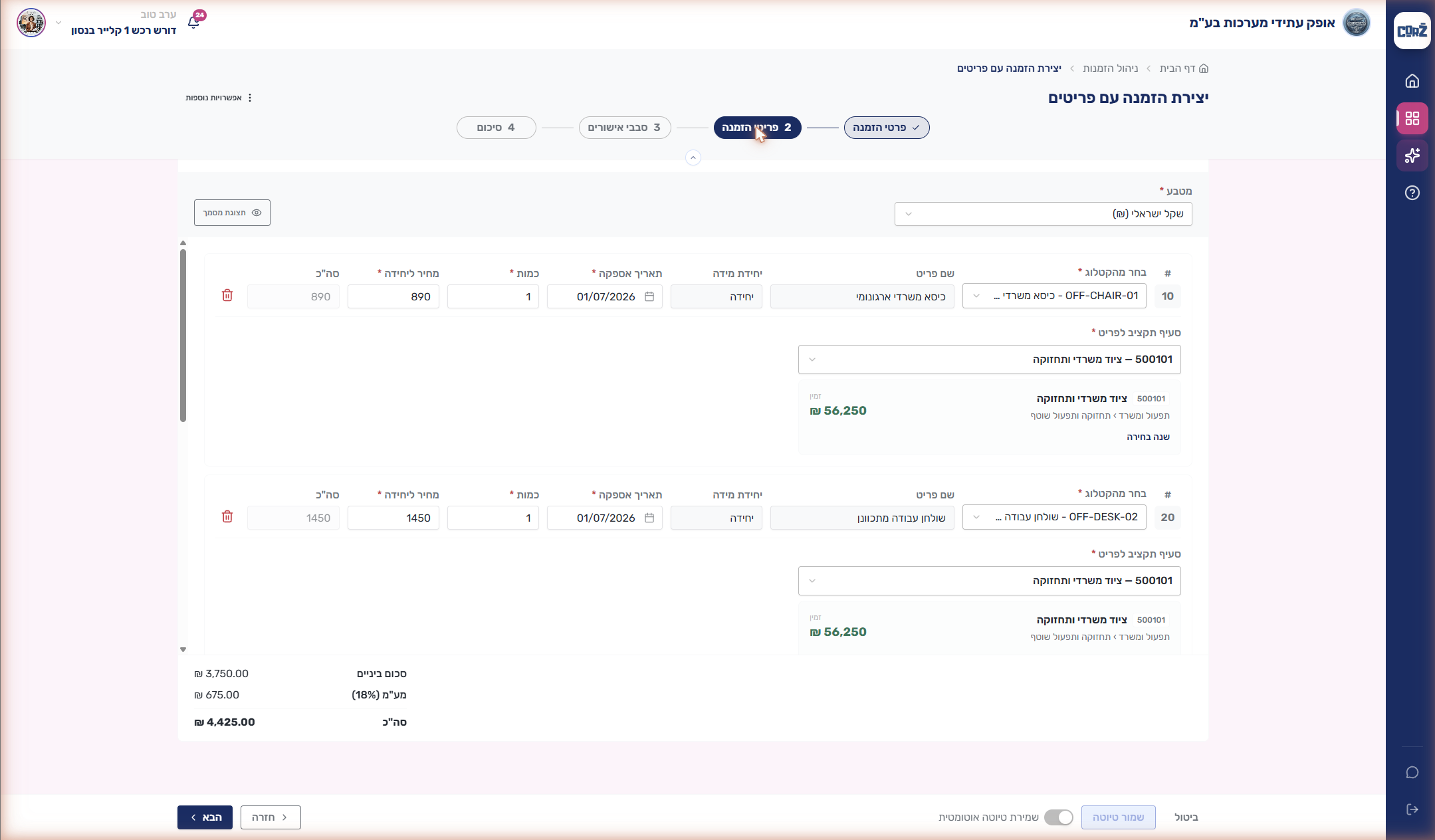Click the home icon in breadcrumb
This screenshot has width=1435, height=840.
pyautogui.click(x=1204, y=68)
